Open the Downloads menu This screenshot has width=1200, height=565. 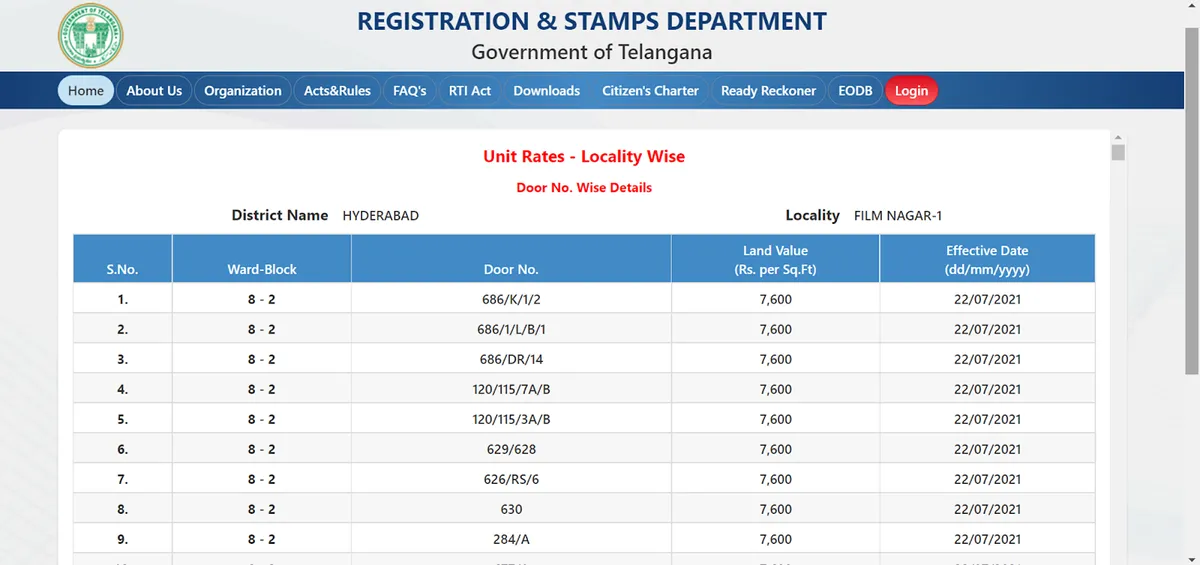[x=546, y=91]
